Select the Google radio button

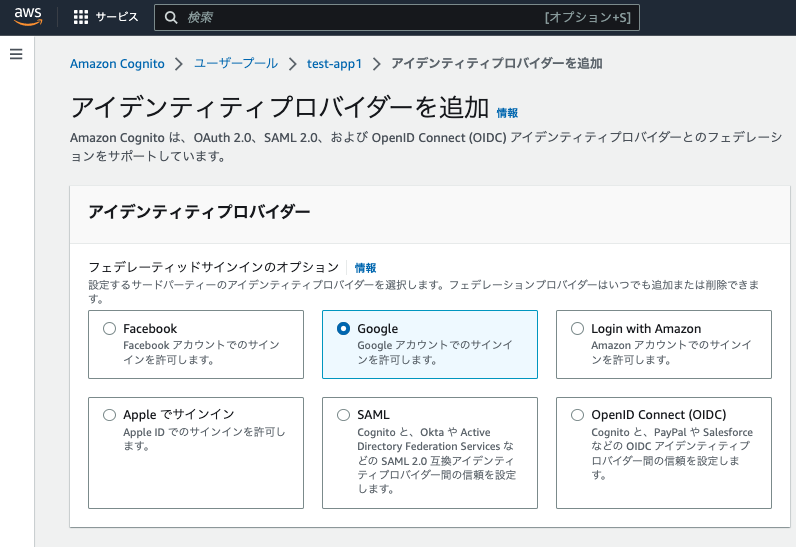[x=344, y=328]
